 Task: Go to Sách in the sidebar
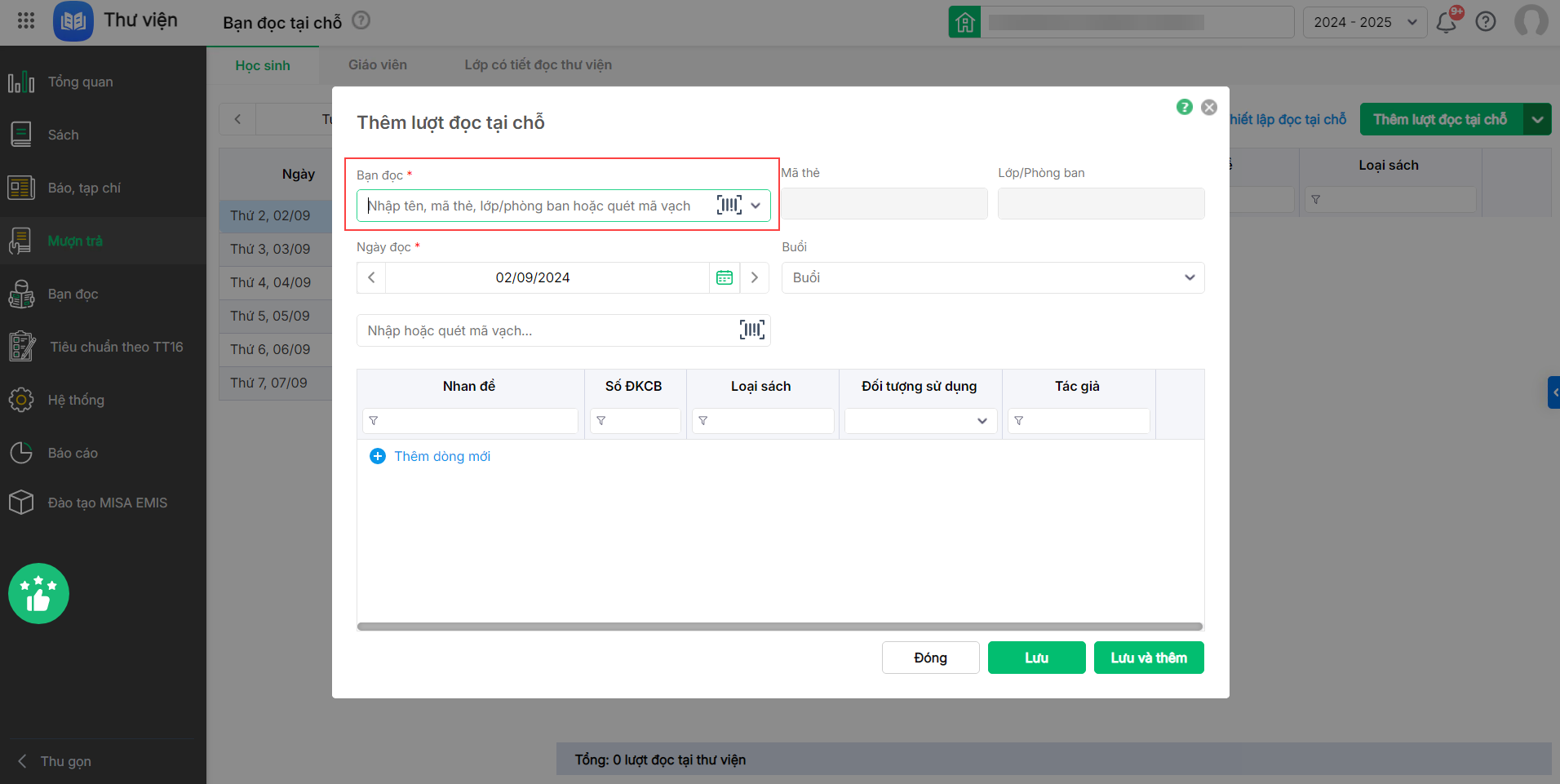103,135
